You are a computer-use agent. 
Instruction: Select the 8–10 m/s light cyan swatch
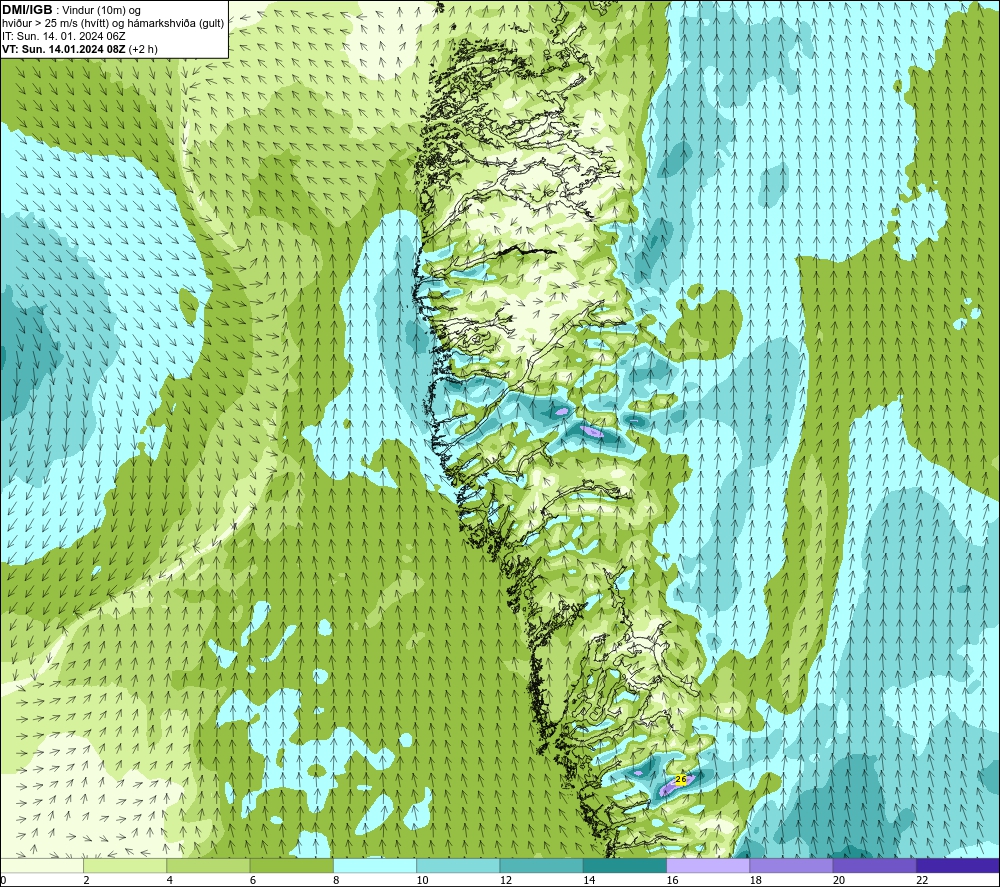pyautogui.click(x=375, y=865)
